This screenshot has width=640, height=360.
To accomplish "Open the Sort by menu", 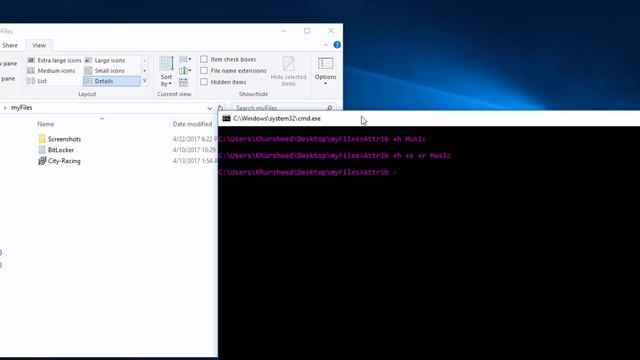I will (167, 72).
